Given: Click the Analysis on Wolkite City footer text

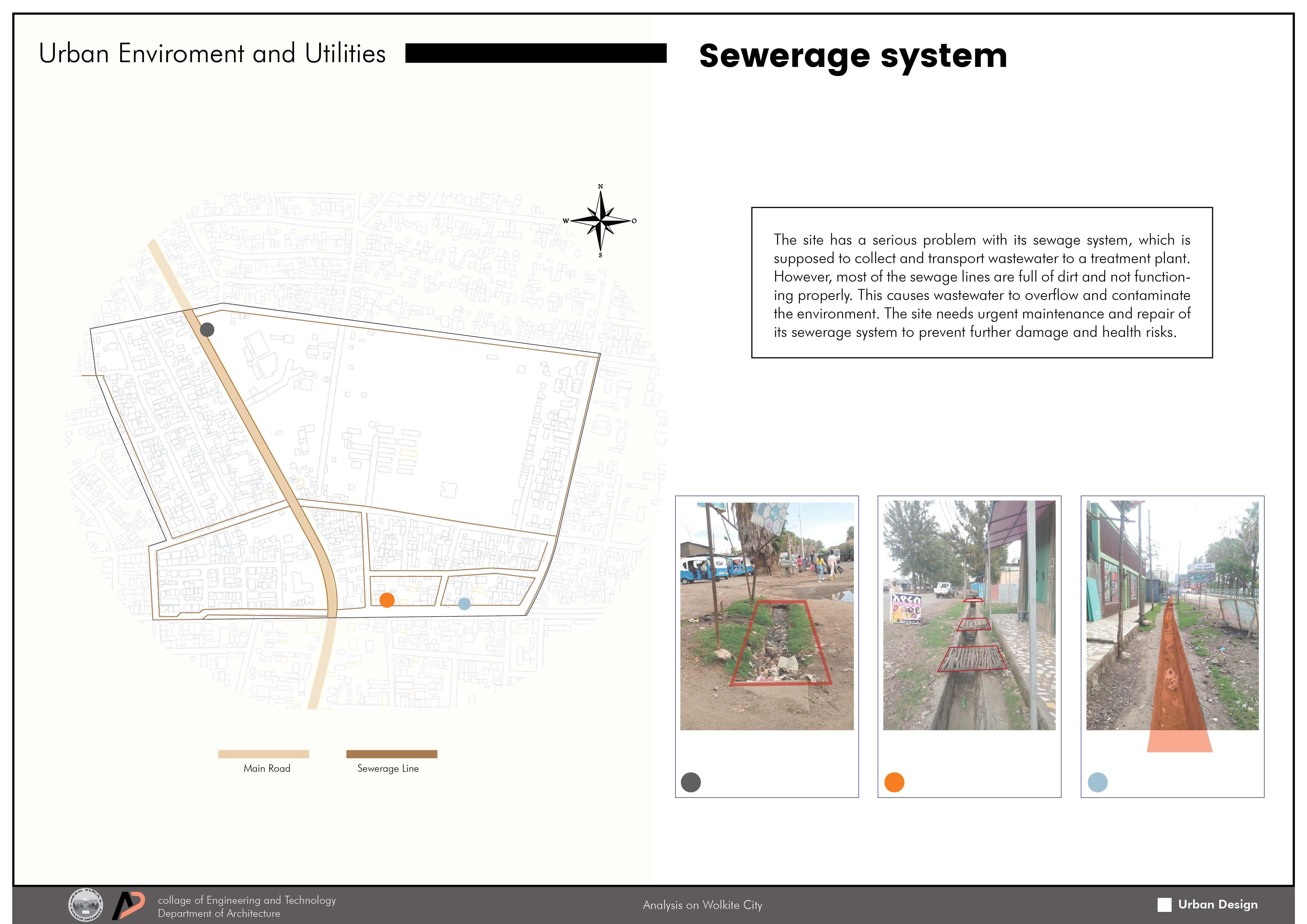Looking at the screenshot, I should [x=702, y=905].
